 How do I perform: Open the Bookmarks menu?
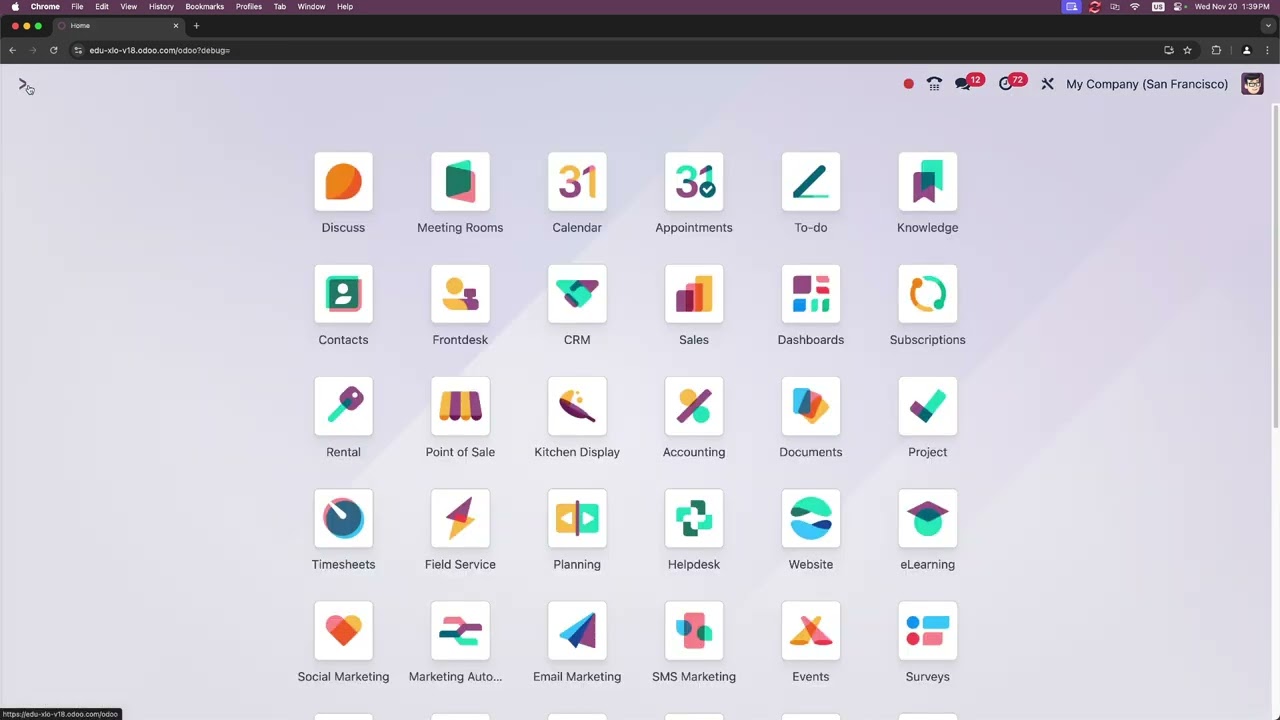point(204,6)
